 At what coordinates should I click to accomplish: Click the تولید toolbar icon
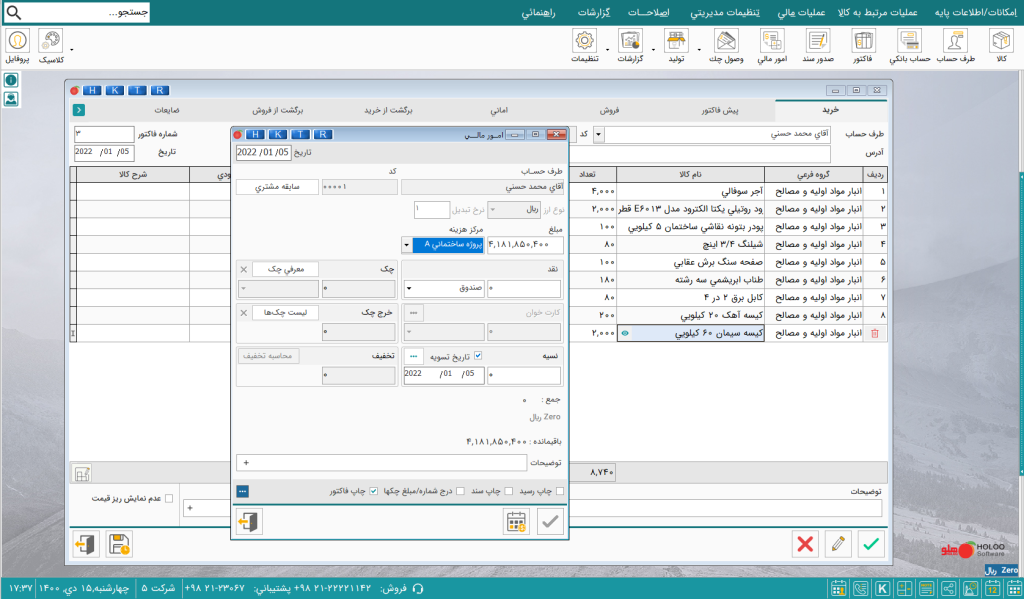click(676, 46)
